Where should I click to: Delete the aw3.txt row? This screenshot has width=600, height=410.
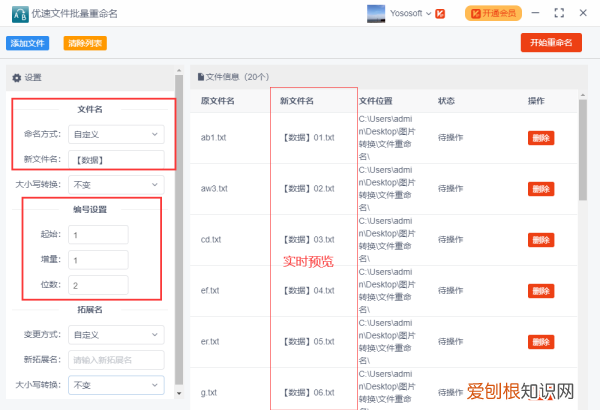[541, 189]
